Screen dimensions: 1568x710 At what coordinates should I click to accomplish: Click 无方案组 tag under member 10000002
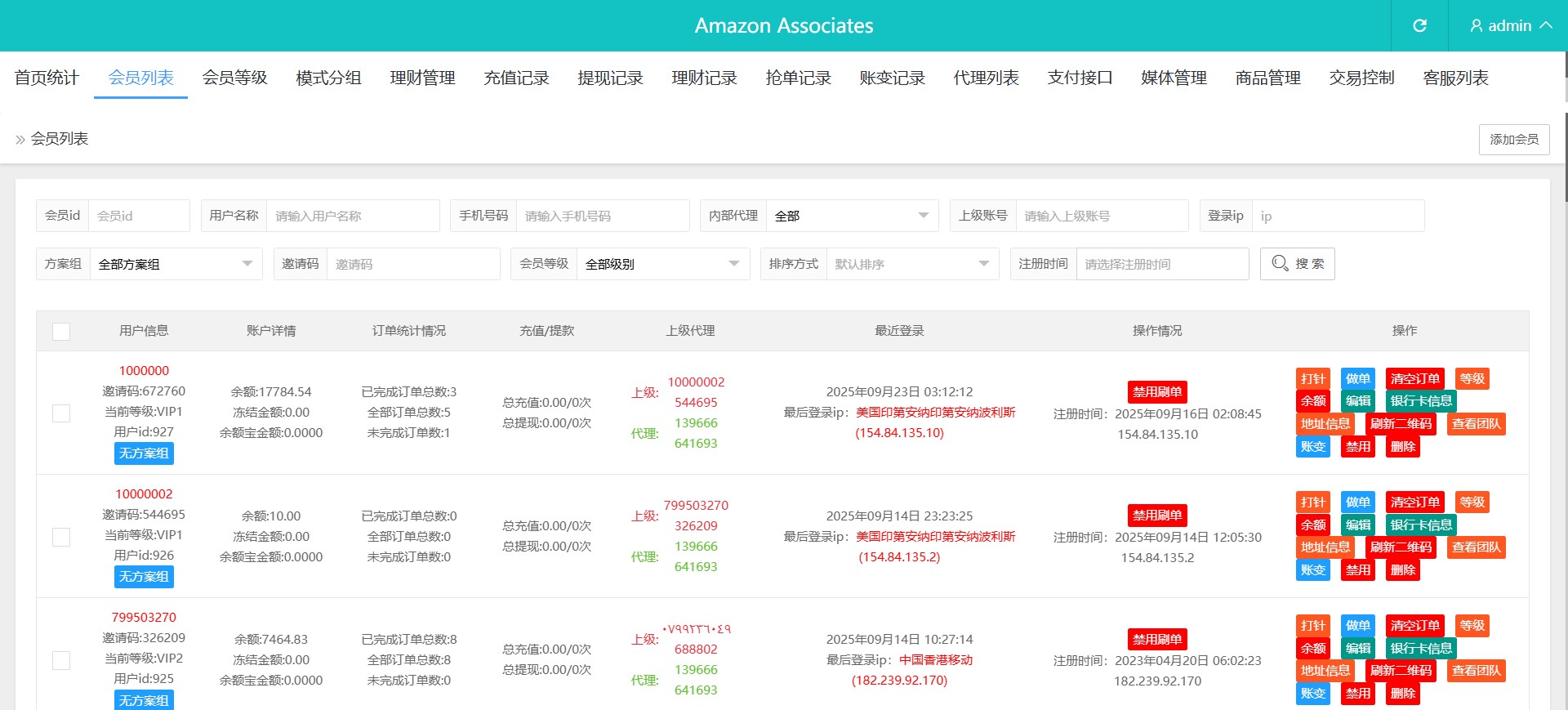pyautogui.click(x=144, y=577)
